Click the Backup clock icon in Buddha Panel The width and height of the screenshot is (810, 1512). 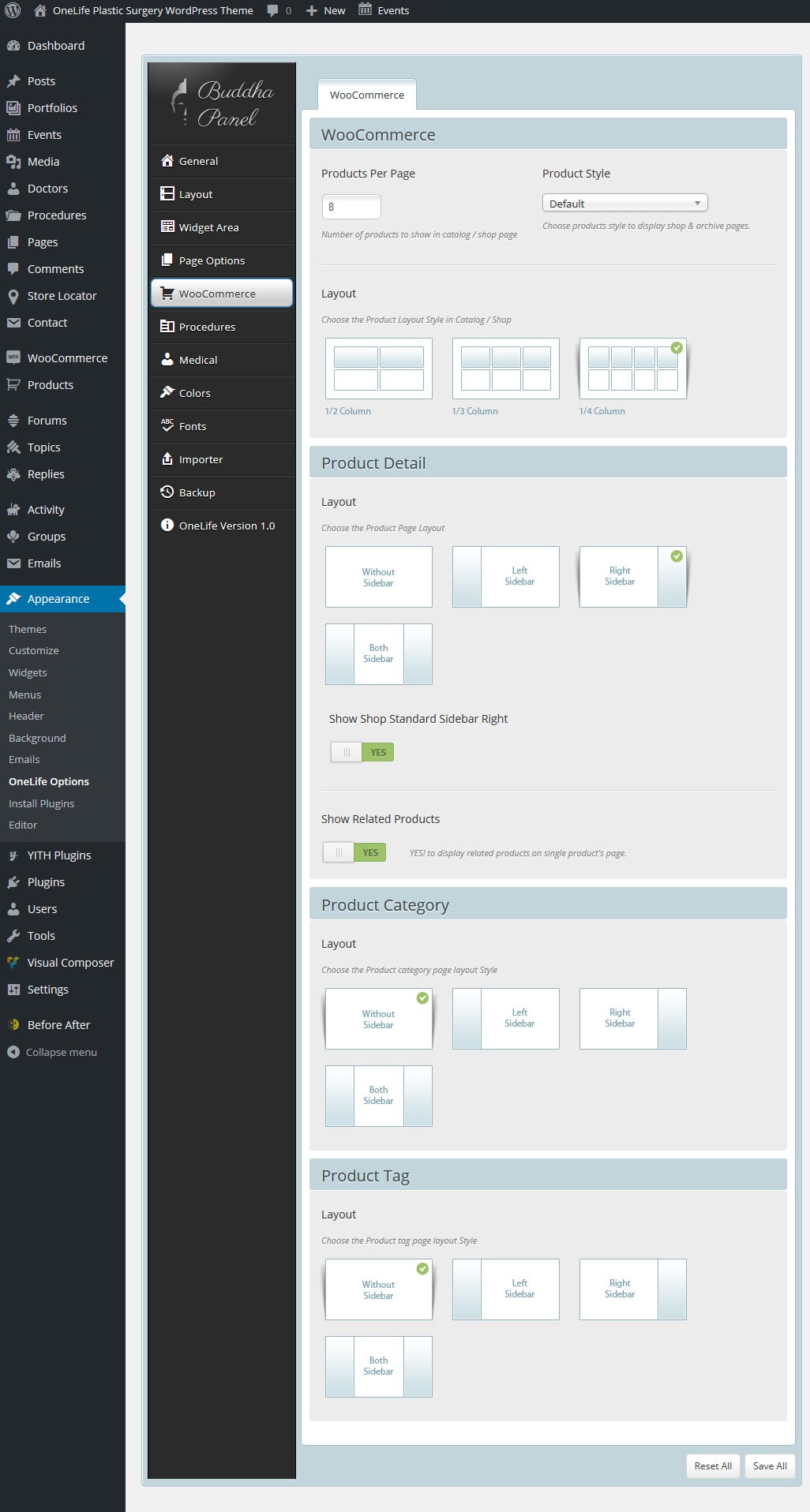(167, 492)
